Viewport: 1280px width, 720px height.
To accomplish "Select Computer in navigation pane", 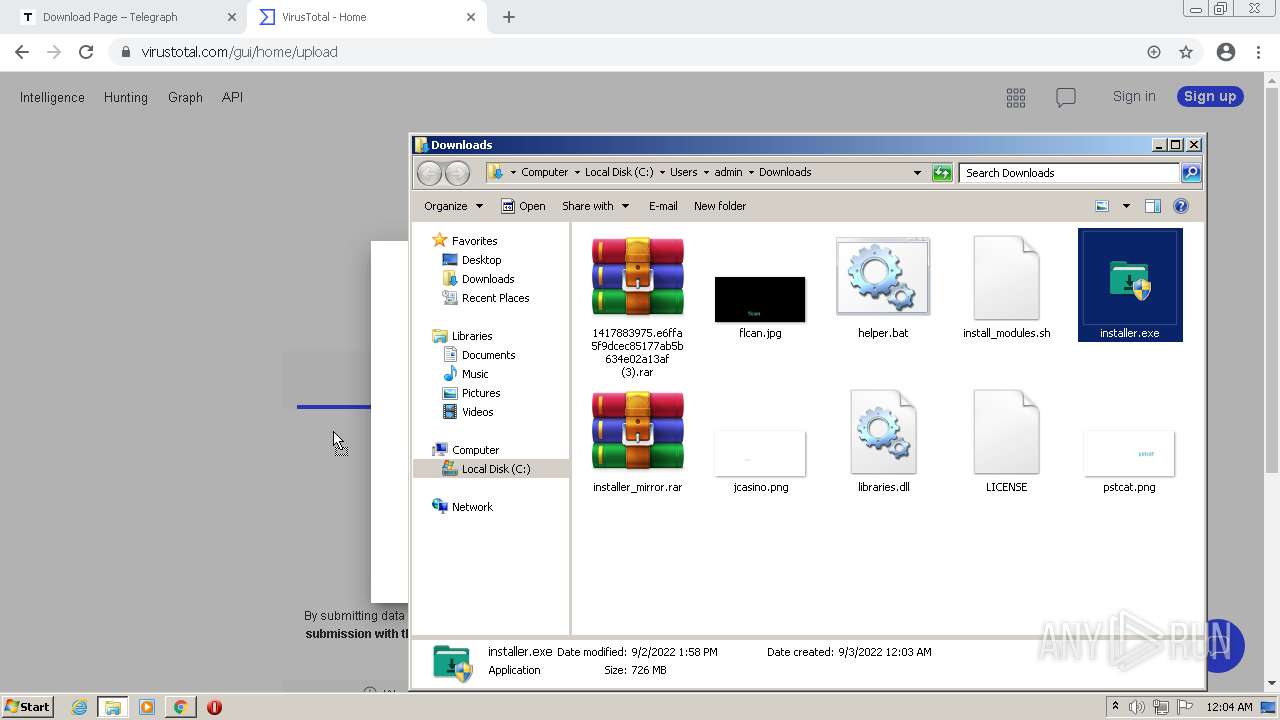I will [475, 450].
